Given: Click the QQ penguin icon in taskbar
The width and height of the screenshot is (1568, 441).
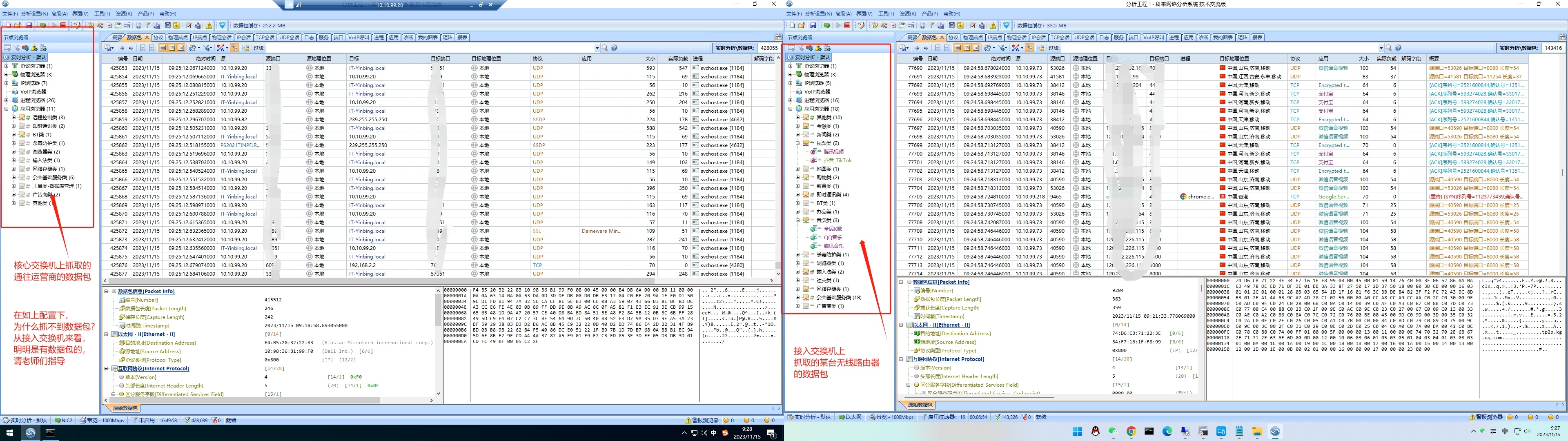Looking at the screenshot, I should (1095, 431).
